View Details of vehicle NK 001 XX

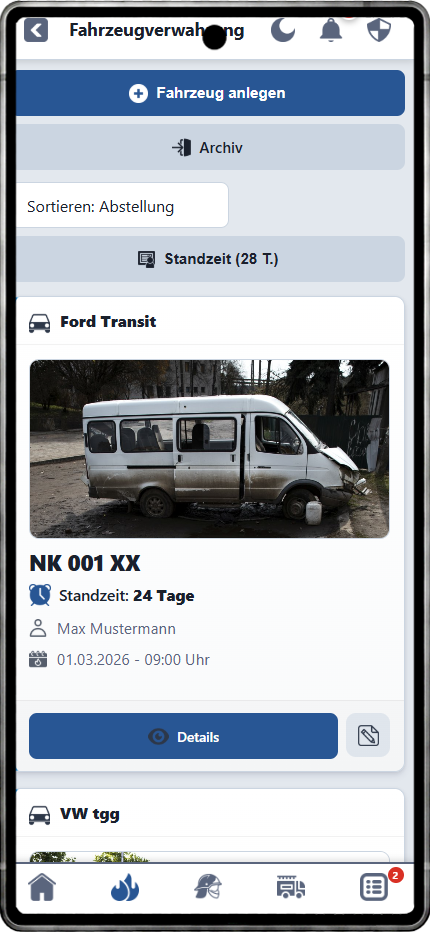pyautogui.click(x=183, y=736)
